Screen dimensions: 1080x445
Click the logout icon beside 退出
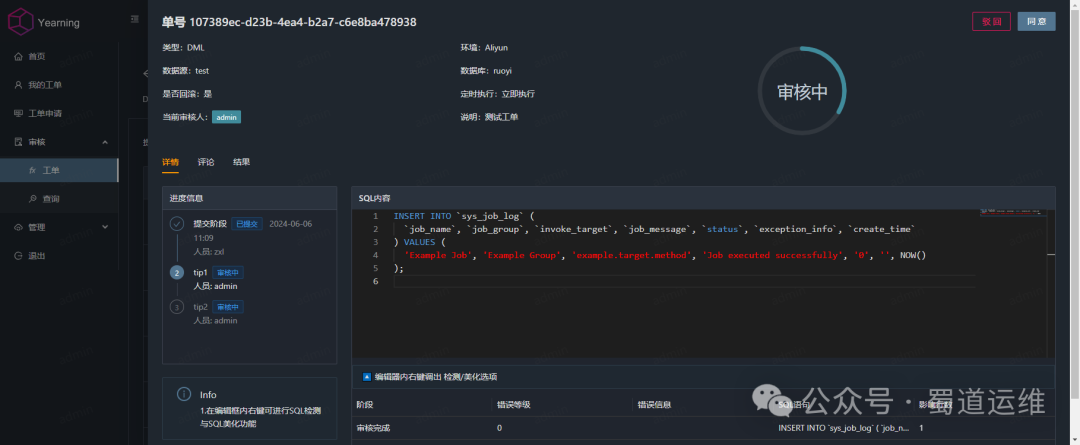(19, 256)
